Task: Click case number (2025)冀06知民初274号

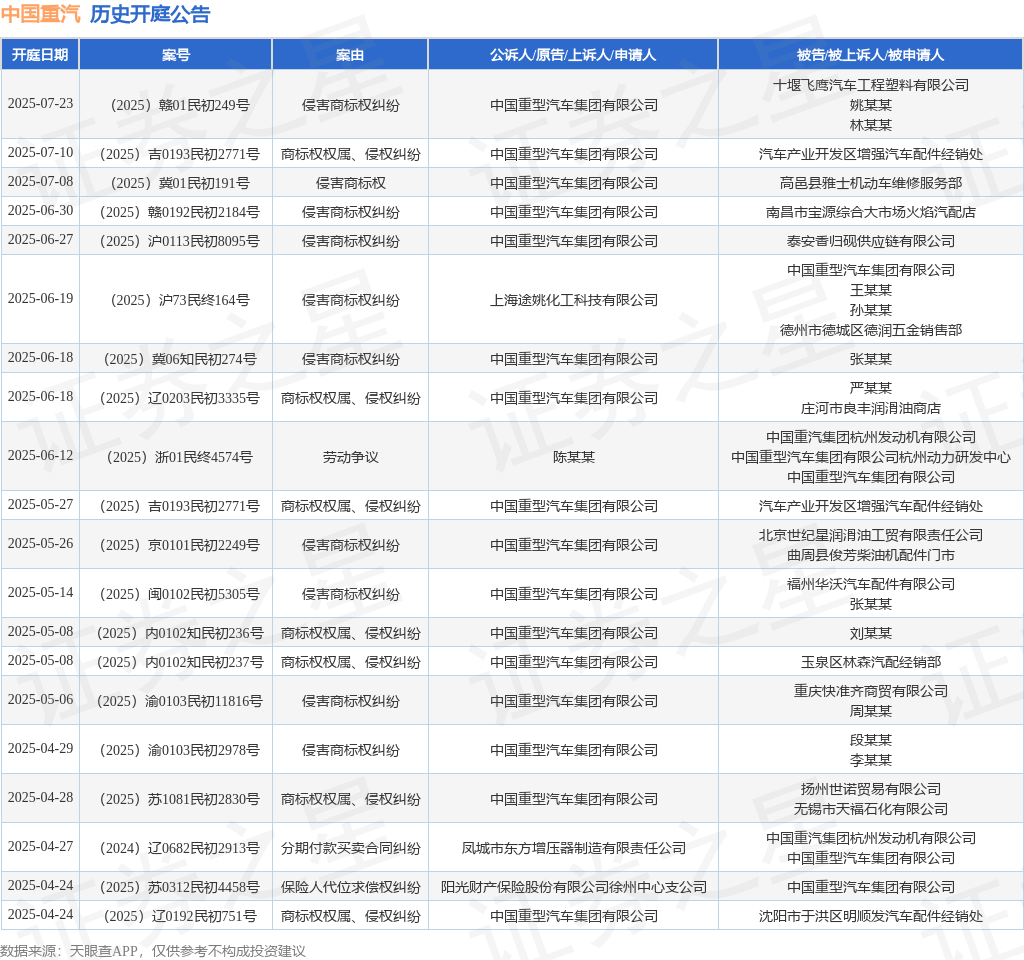Action: pos(176,359)
